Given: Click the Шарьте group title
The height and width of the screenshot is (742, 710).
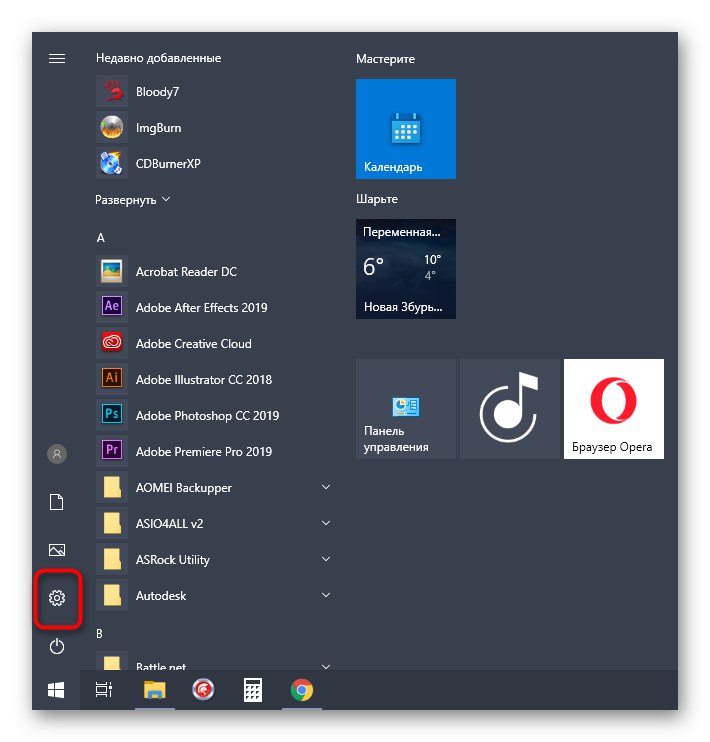Looking at the screenshot, I should click(377, 199).
